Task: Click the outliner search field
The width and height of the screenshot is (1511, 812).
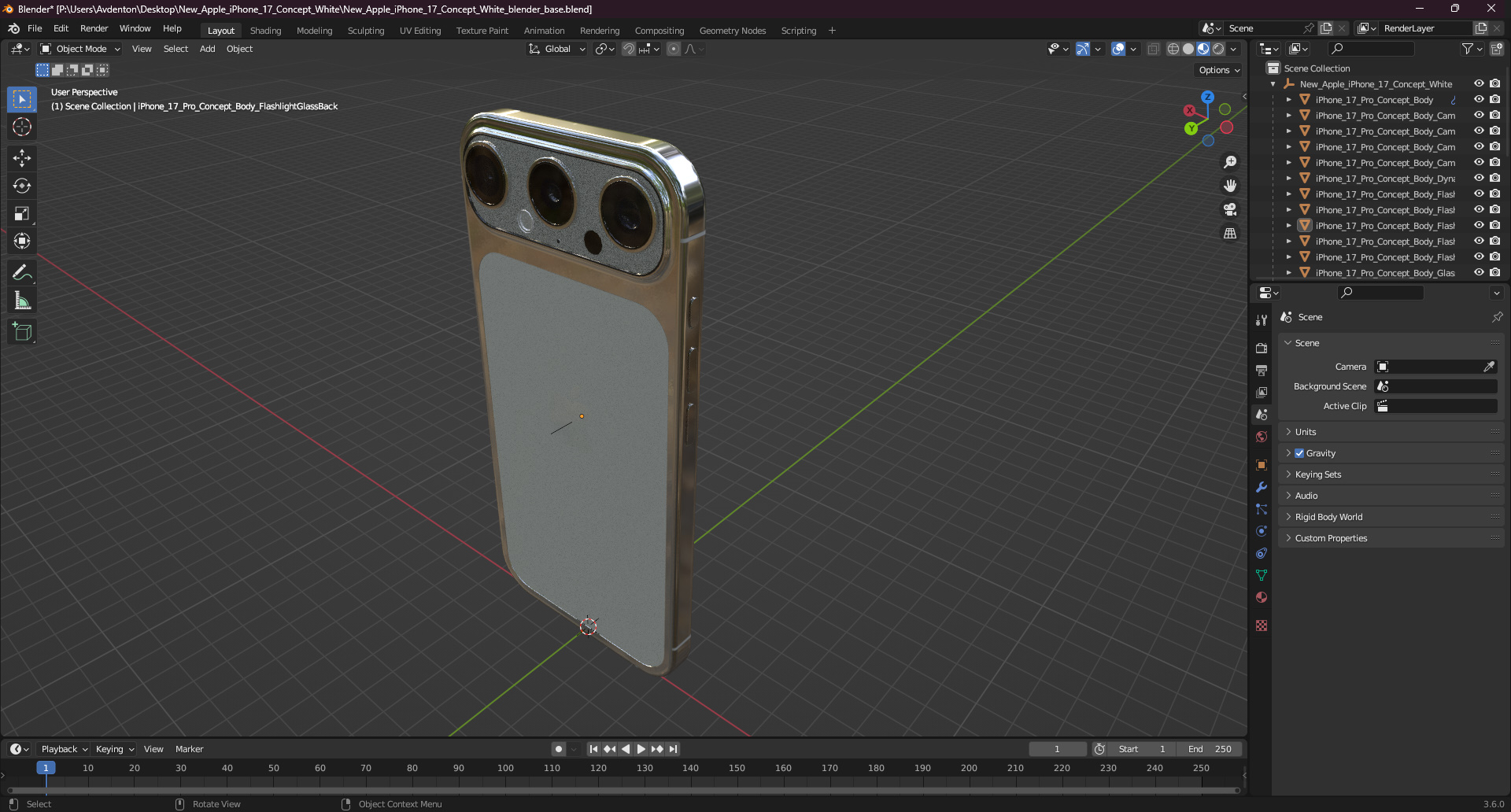Action: [x=1372, y=49]
